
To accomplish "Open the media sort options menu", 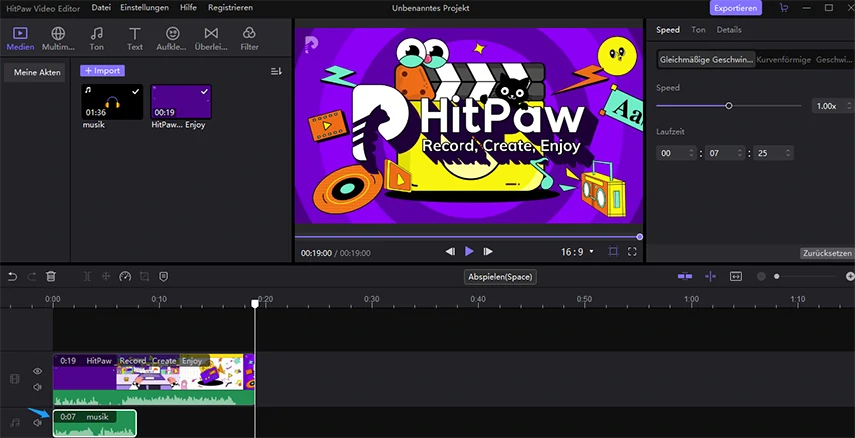I will tap(276, 71).
